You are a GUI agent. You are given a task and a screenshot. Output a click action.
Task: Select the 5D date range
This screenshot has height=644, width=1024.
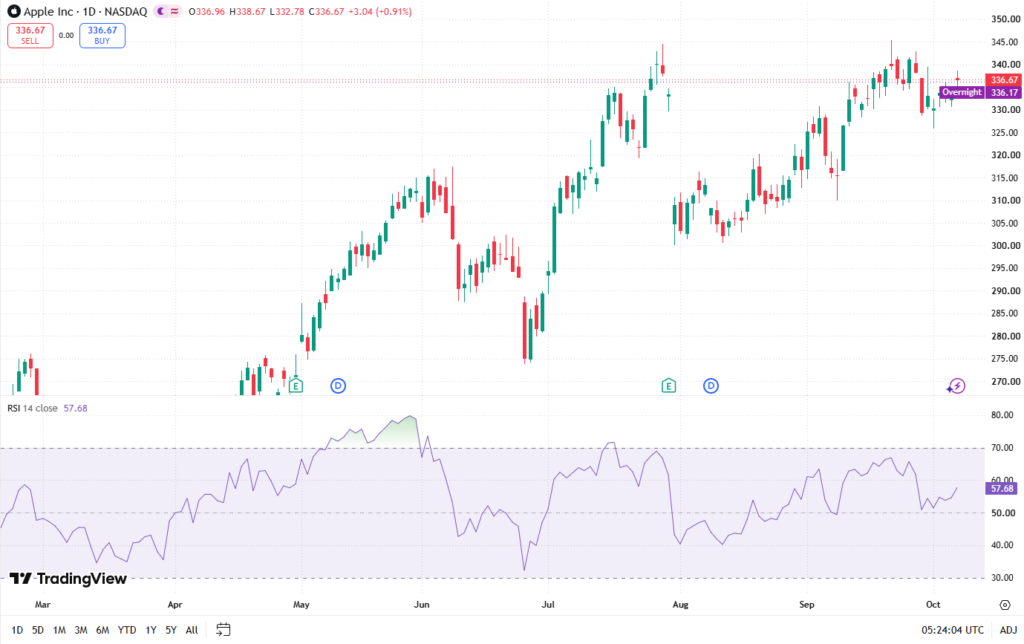[x=38, y=630]
